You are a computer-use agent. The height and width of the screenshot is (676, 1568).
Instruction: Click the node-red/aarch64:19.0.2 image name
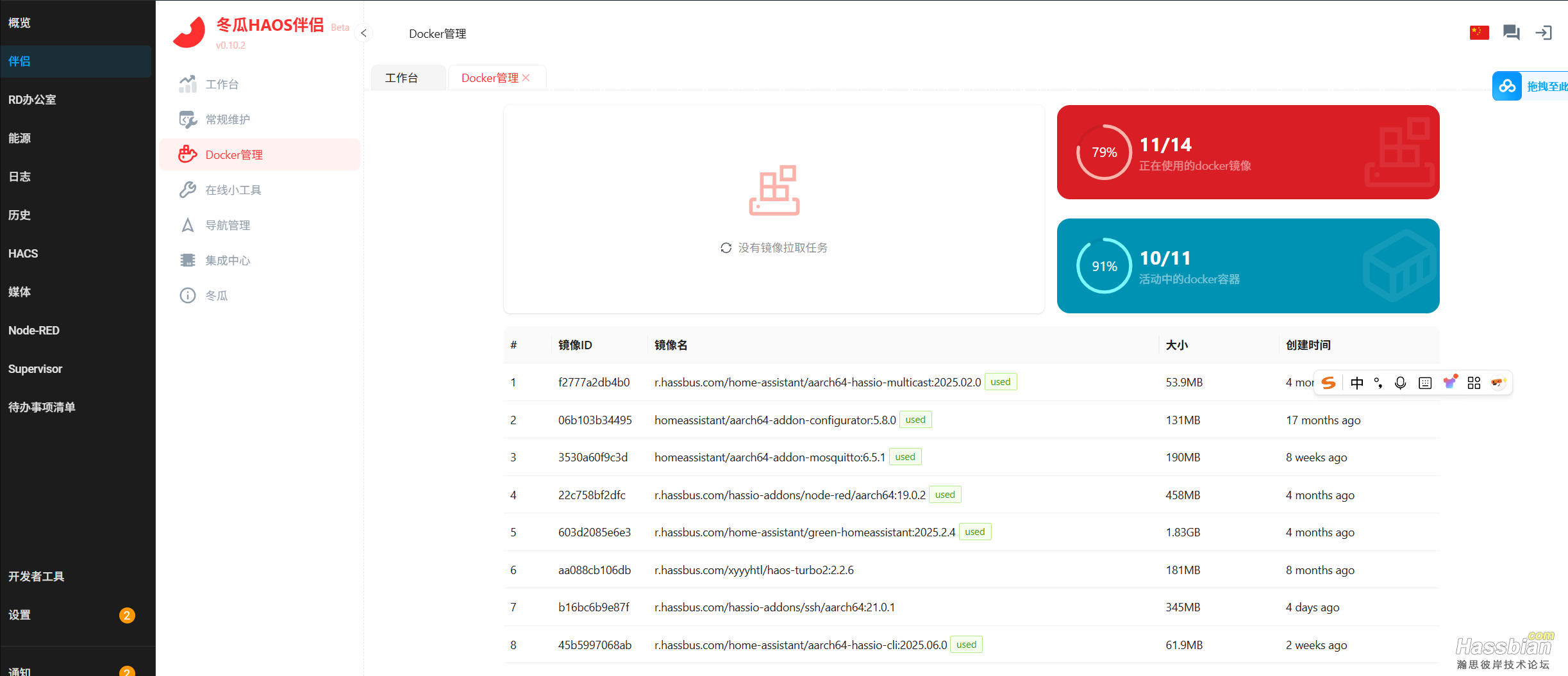coord(790,495)
